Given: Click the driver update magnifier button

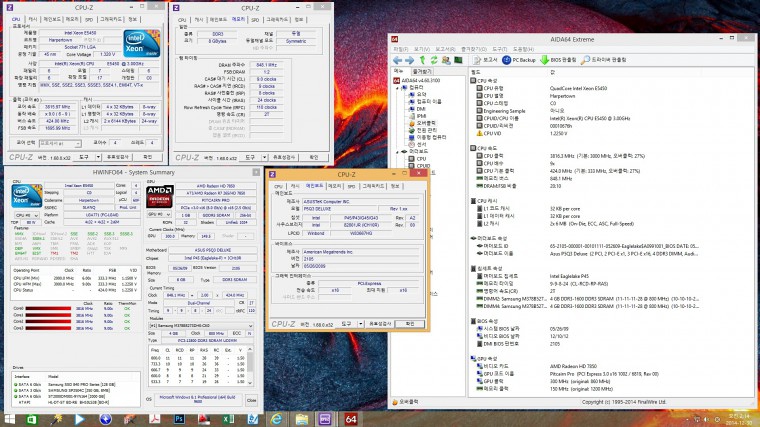Looking at the screenshot, I should pyautogui.click(x=603, y=60).
